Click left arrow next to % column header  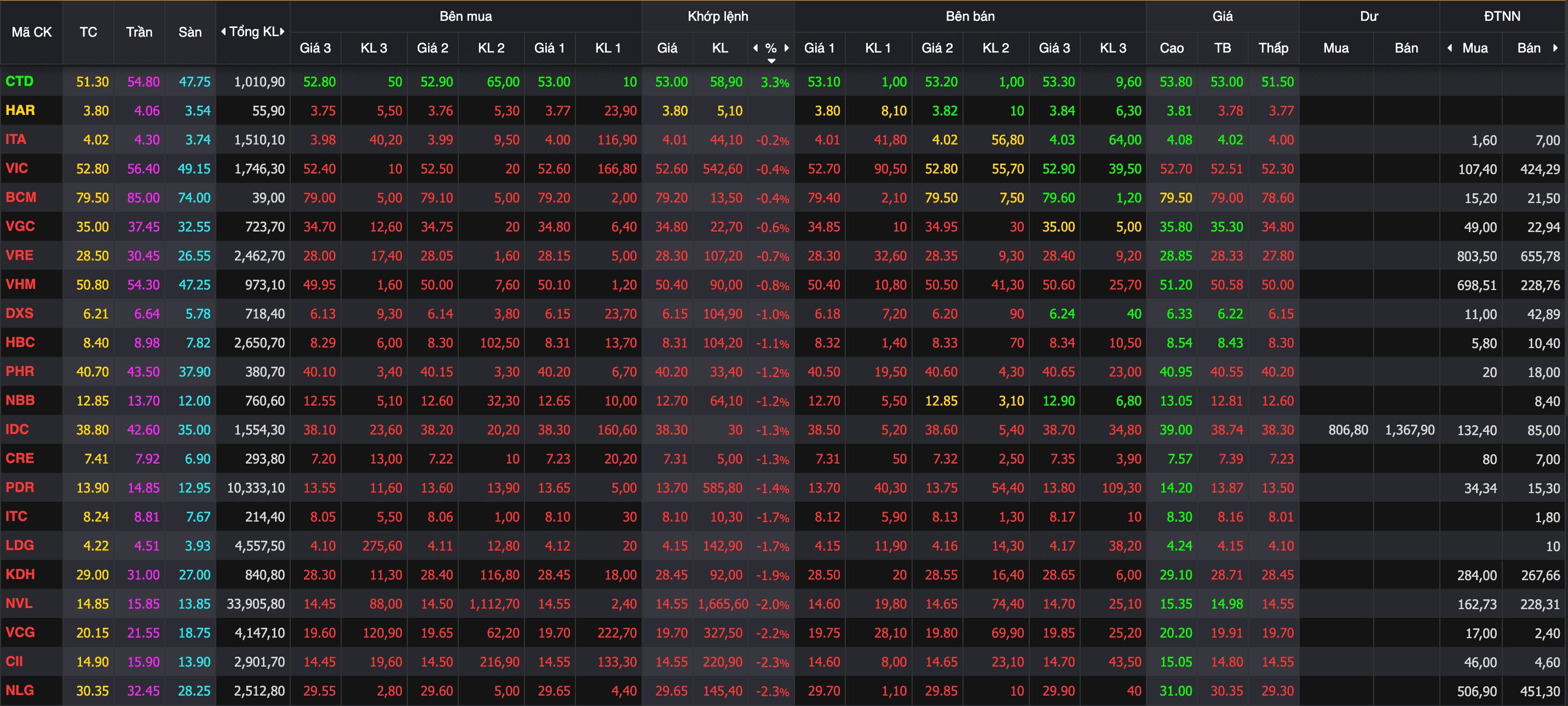[756, 48]
